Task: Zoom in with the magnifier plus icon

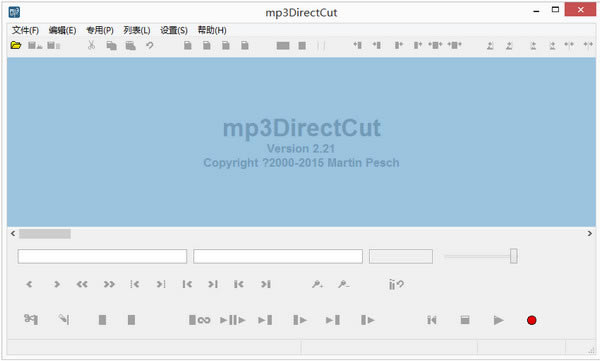Action: tap(317, 284)
